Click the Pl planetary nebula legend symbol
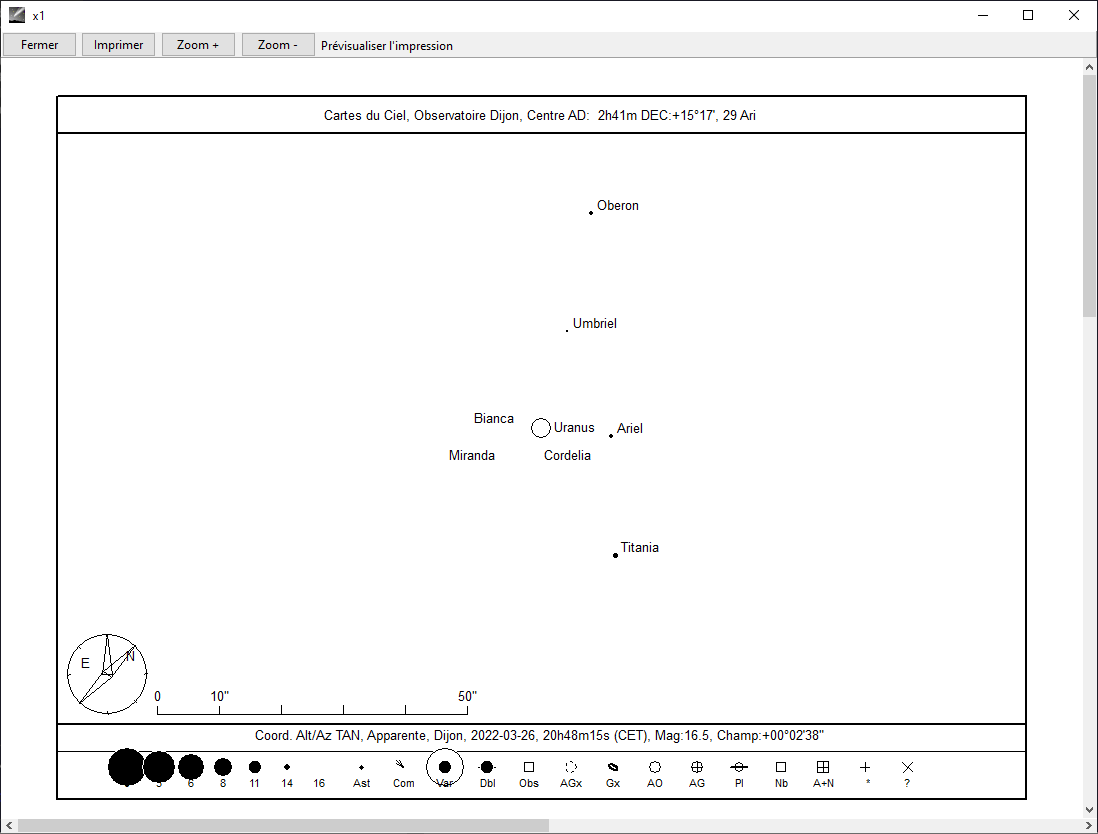 [x=739, y=767]
